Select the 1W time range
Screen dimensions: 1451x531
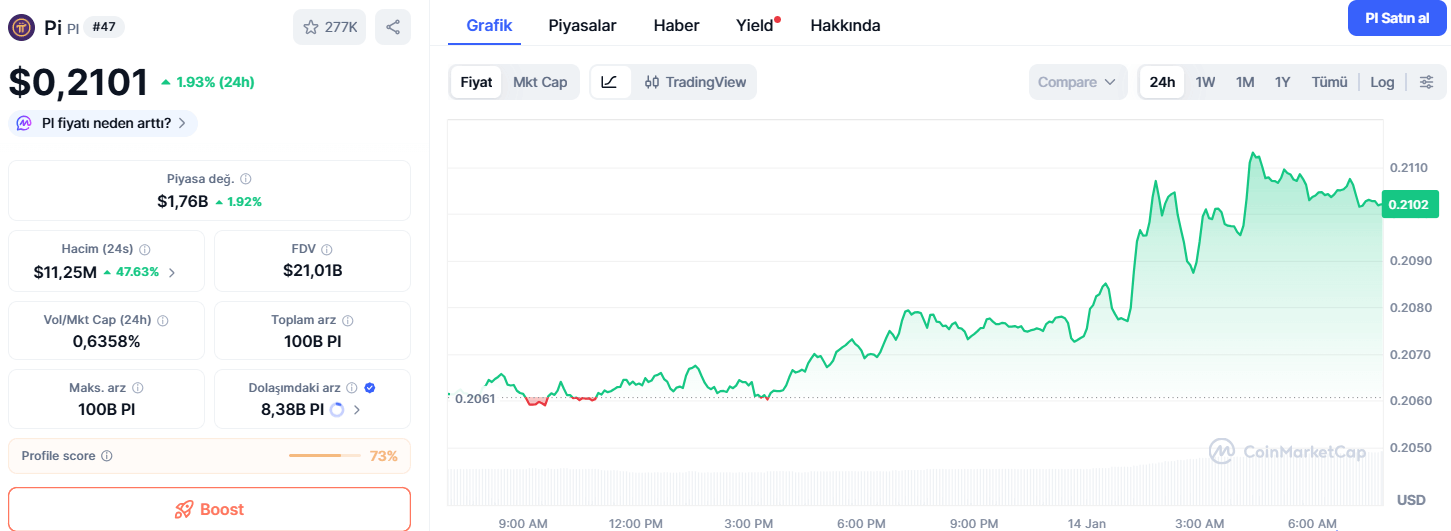[1205, 82]
